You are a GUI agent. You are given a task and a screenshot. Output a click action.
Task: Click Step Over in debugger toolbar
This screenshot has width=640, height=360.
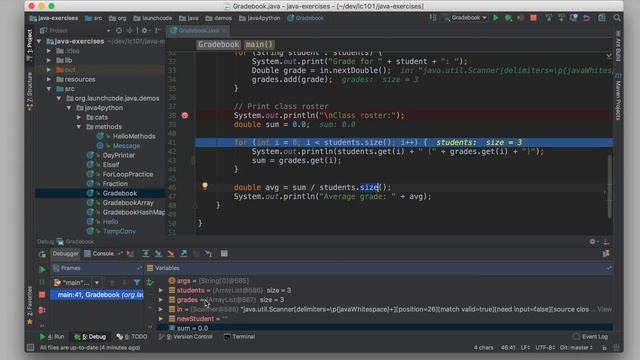(145, 253)
